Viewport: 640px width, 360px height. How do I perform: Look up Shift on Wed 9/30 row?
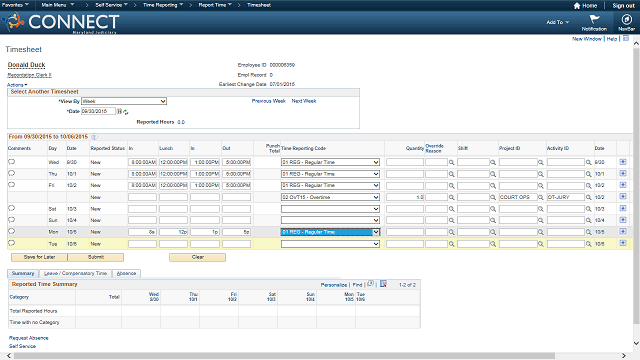coord(493,162)
